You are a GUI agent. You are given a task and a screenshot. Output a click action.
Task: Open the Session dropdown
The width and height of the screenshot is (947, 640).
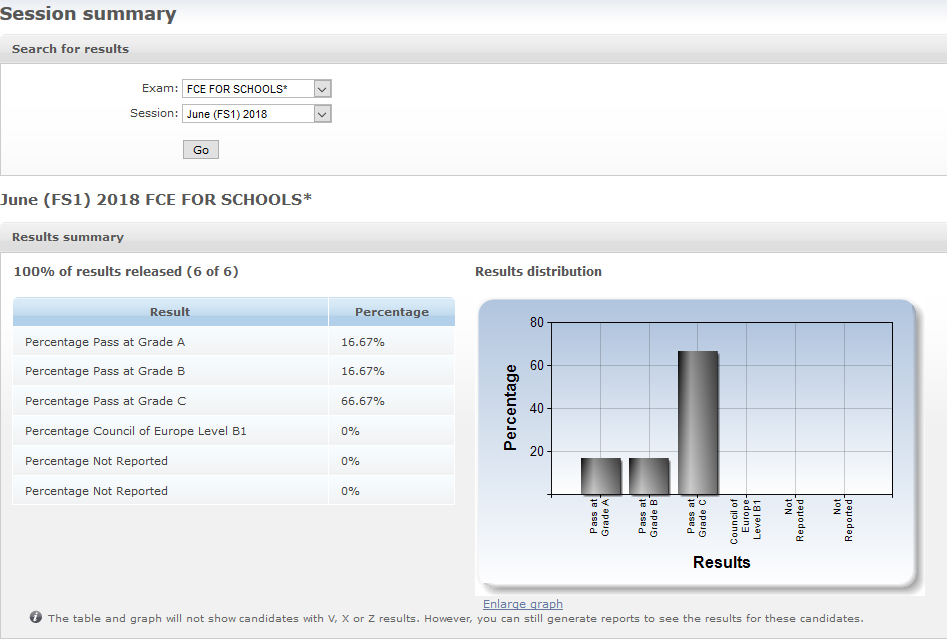pos(257,114)
